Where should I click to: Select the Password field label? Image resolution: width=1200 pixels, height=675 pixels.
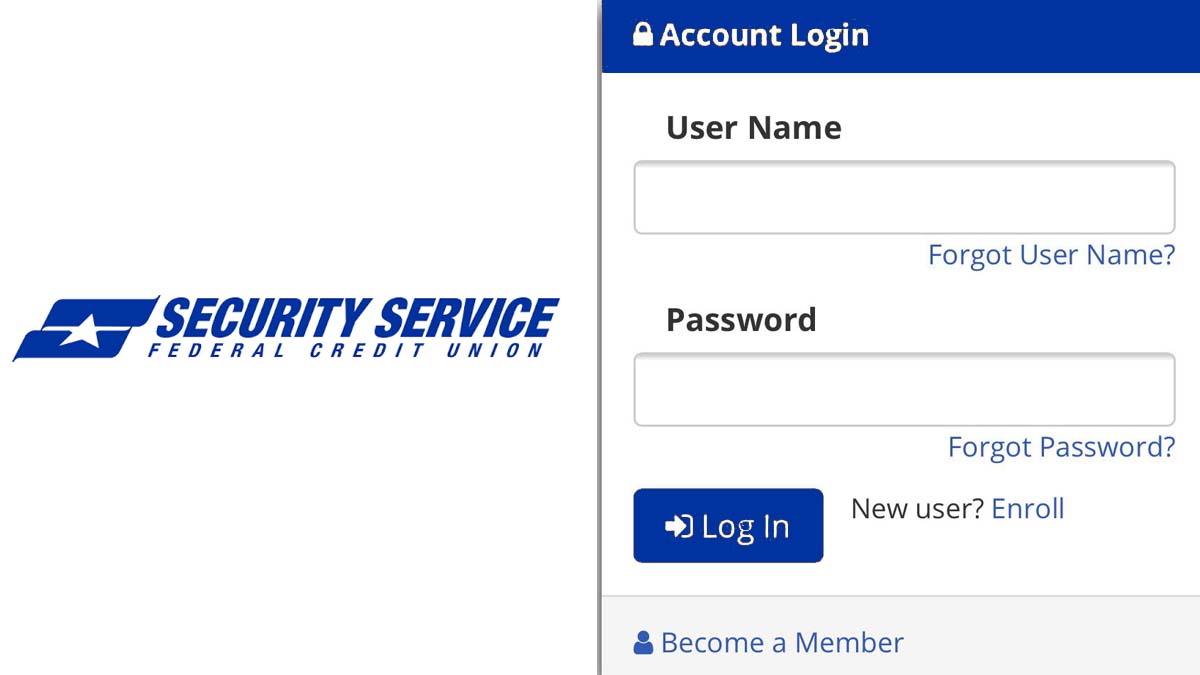[740, 319]
